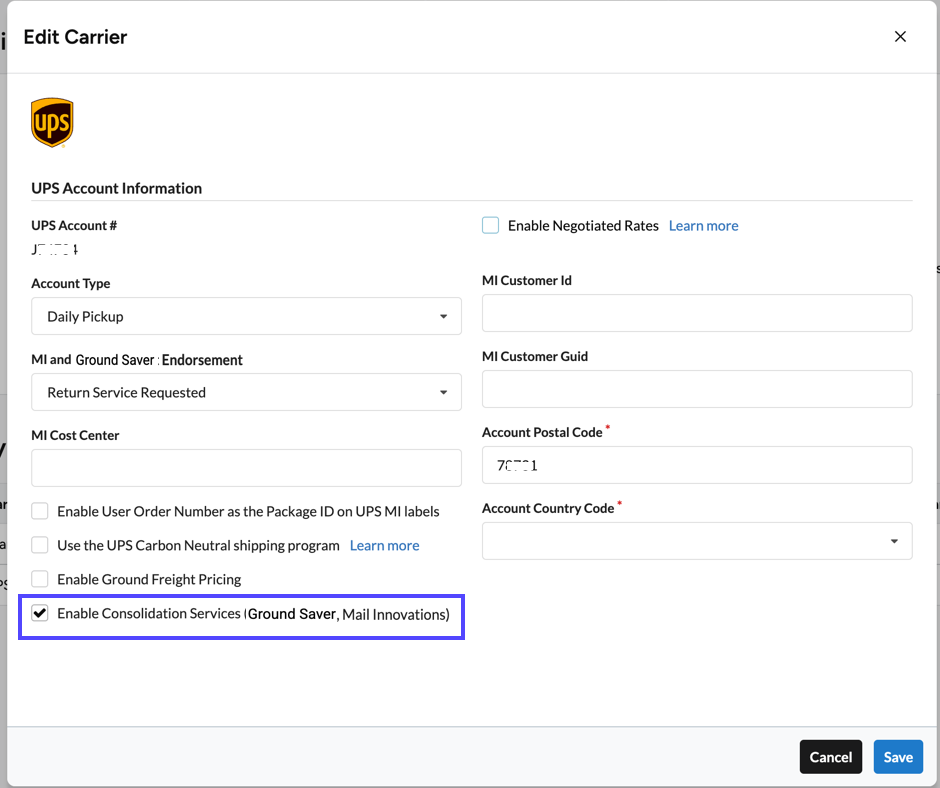Screen dimensions: 940x788
Task: Click the Account Country Code label
Action: tap(548, 509)
